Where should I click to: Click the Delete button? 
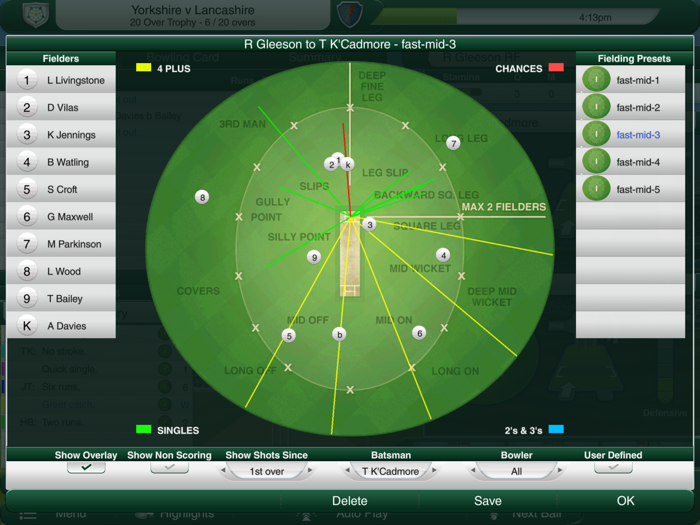(350, 501)
